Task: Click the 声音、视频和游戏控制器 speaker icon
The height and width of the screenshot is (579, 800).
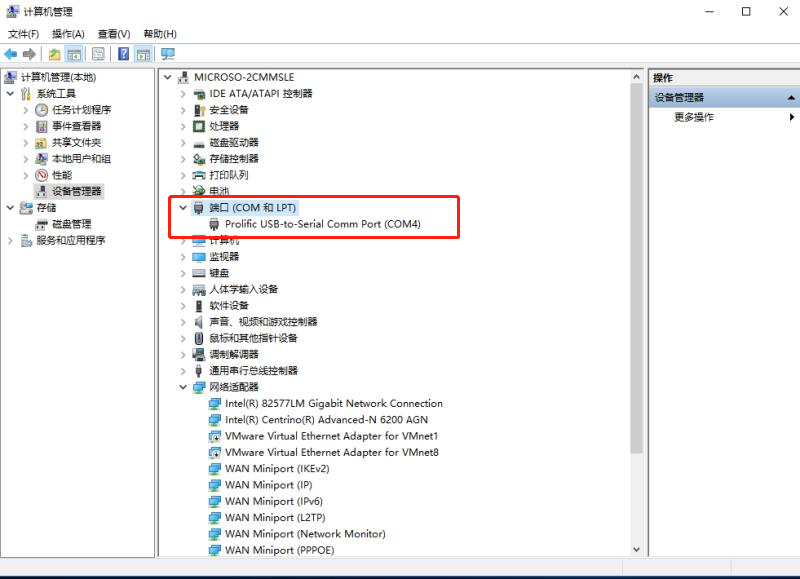Action: point(199,322)
